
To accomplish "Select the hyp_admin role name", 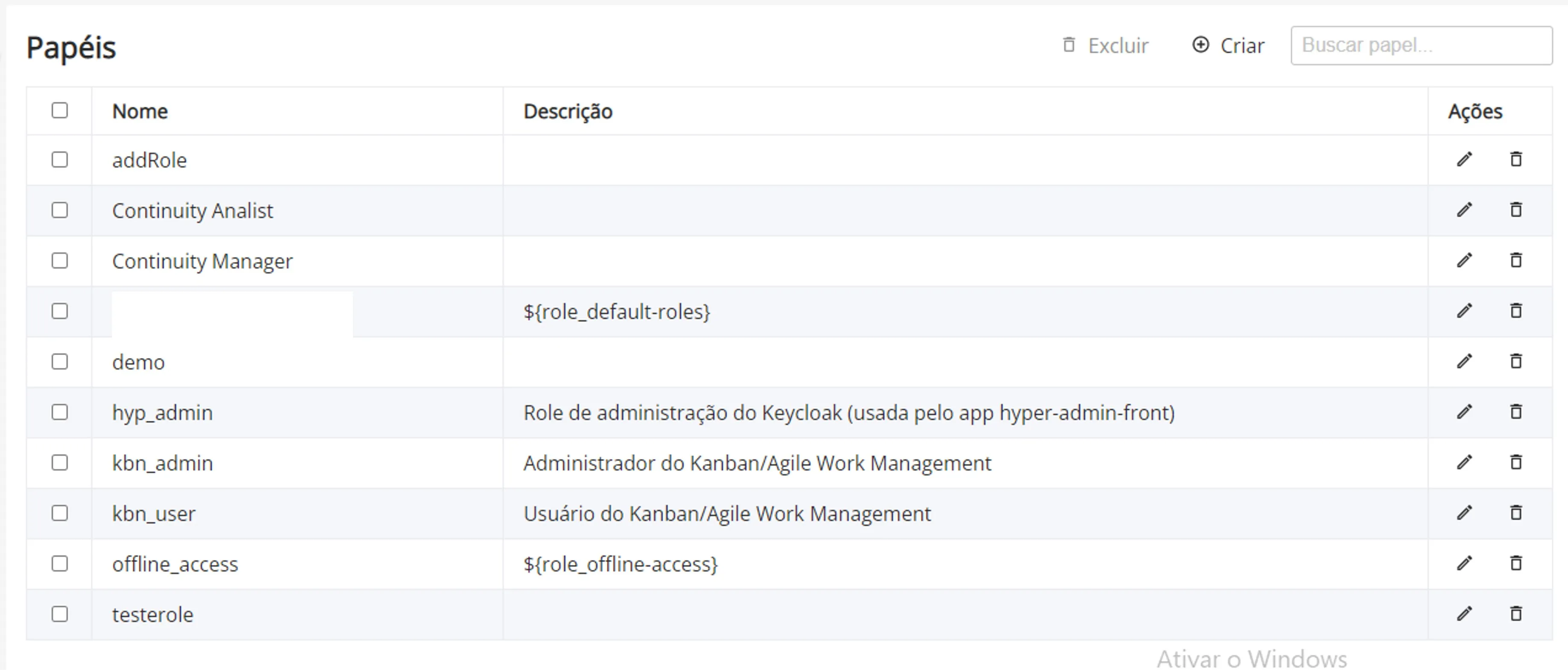I will (x=163, y=413).
